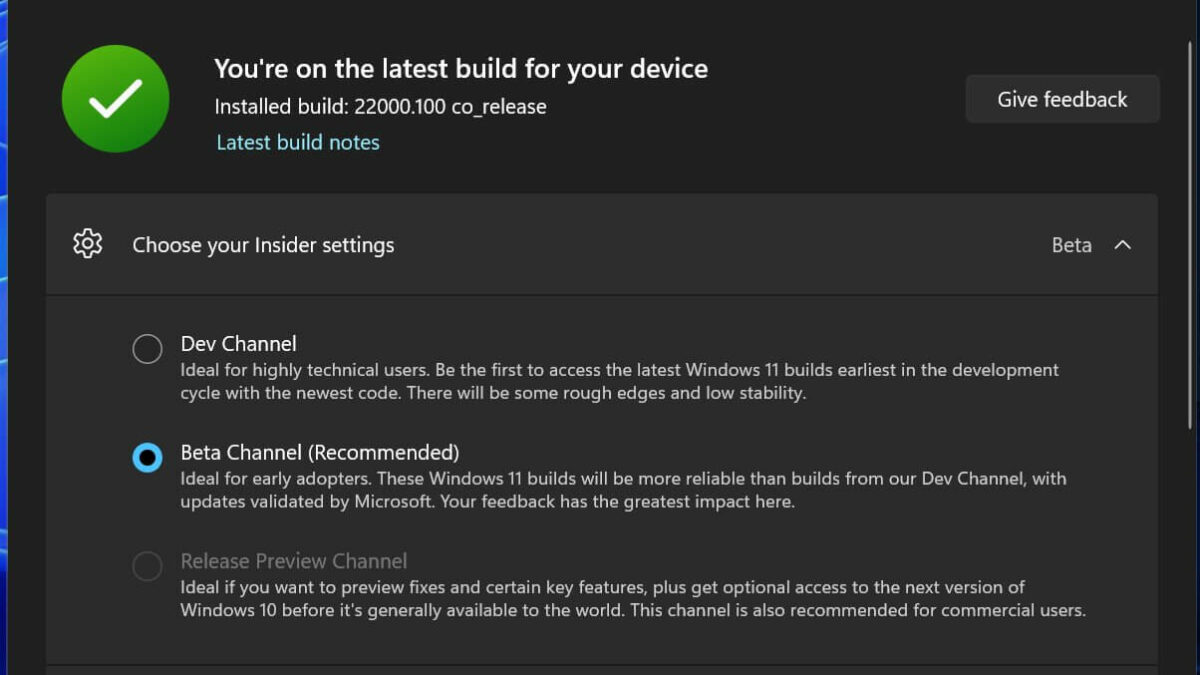Click the latest build status heading
1200x675 pixels.
[460, 69]
